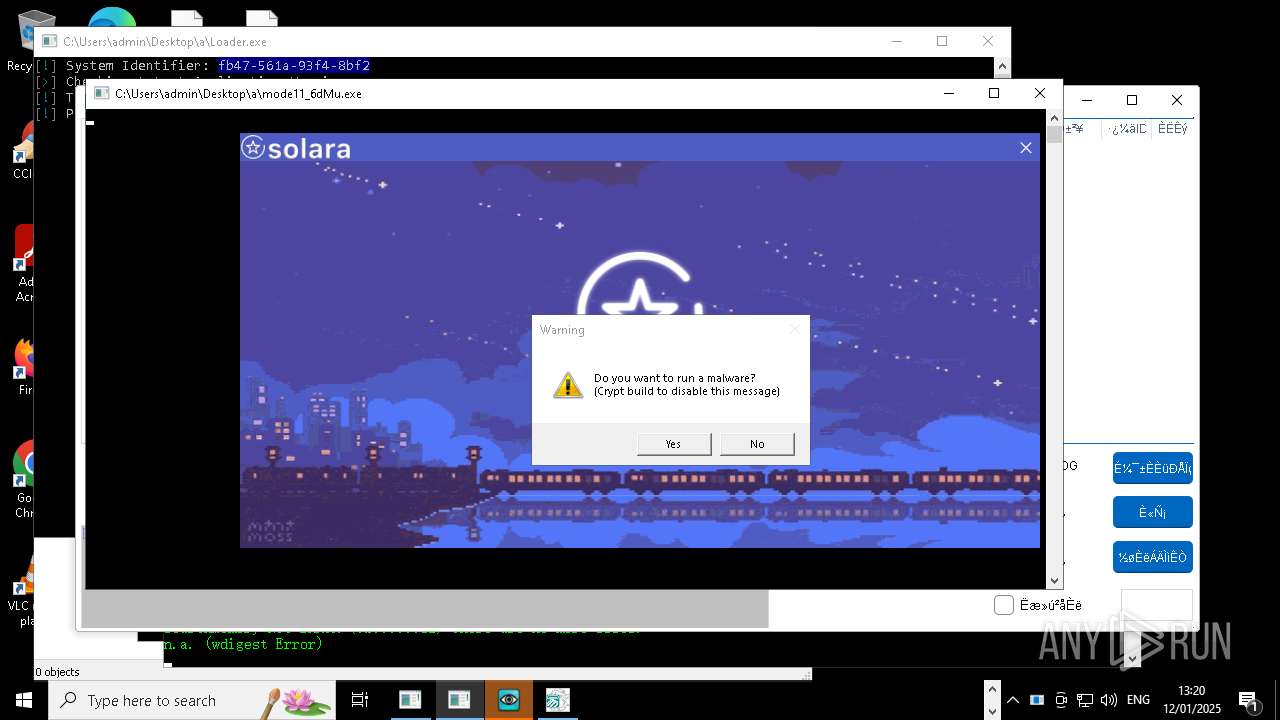Open the Windows Start menu
Image resolution: width=1280 pixels, height=720 pixels.
click(x=24, y=700)
